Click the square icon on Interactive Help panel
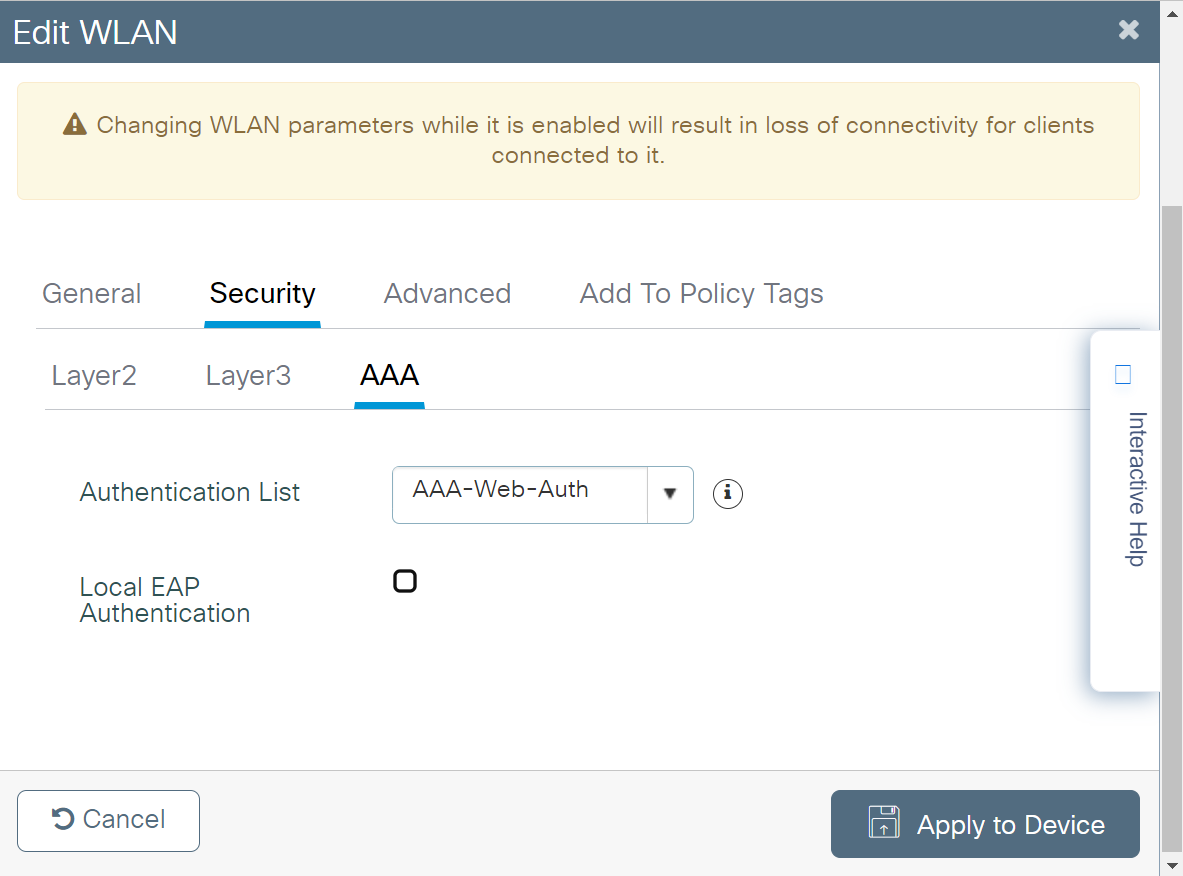Screen dimensions: 1183x876 (x=1122, y=375)
